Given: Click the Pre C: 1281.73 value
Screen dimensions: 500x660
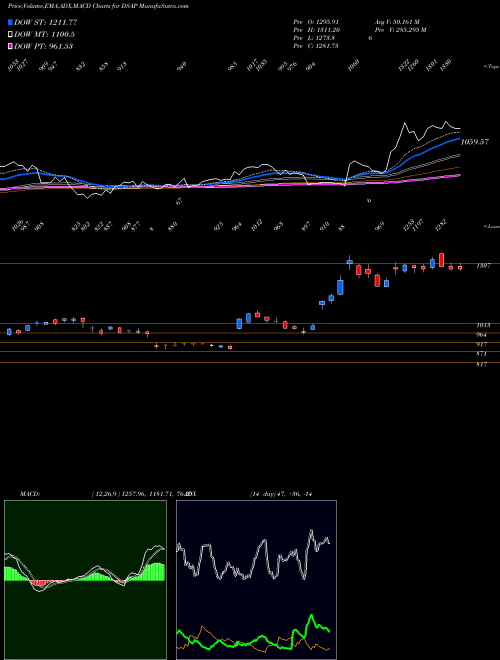Looking at the screenshot, I should tap(316, 46).
